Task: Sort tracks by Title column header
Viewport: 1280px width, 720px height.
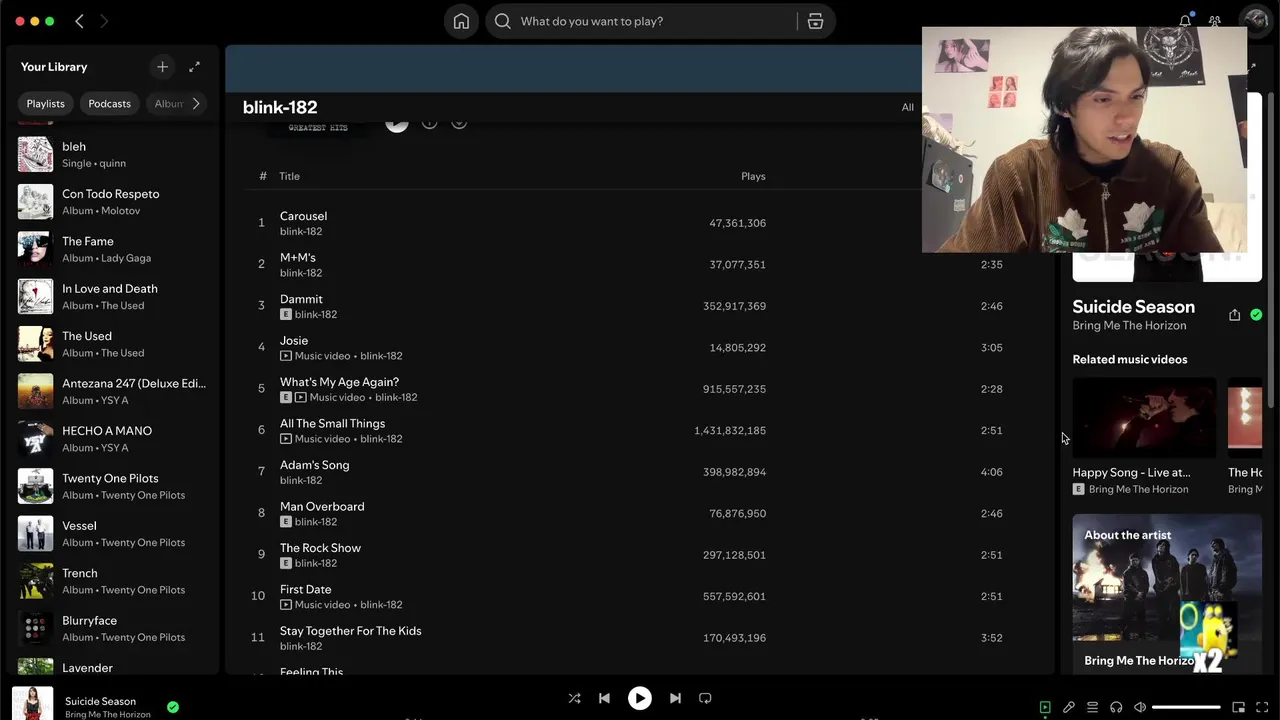Action: tap(289, 176)
